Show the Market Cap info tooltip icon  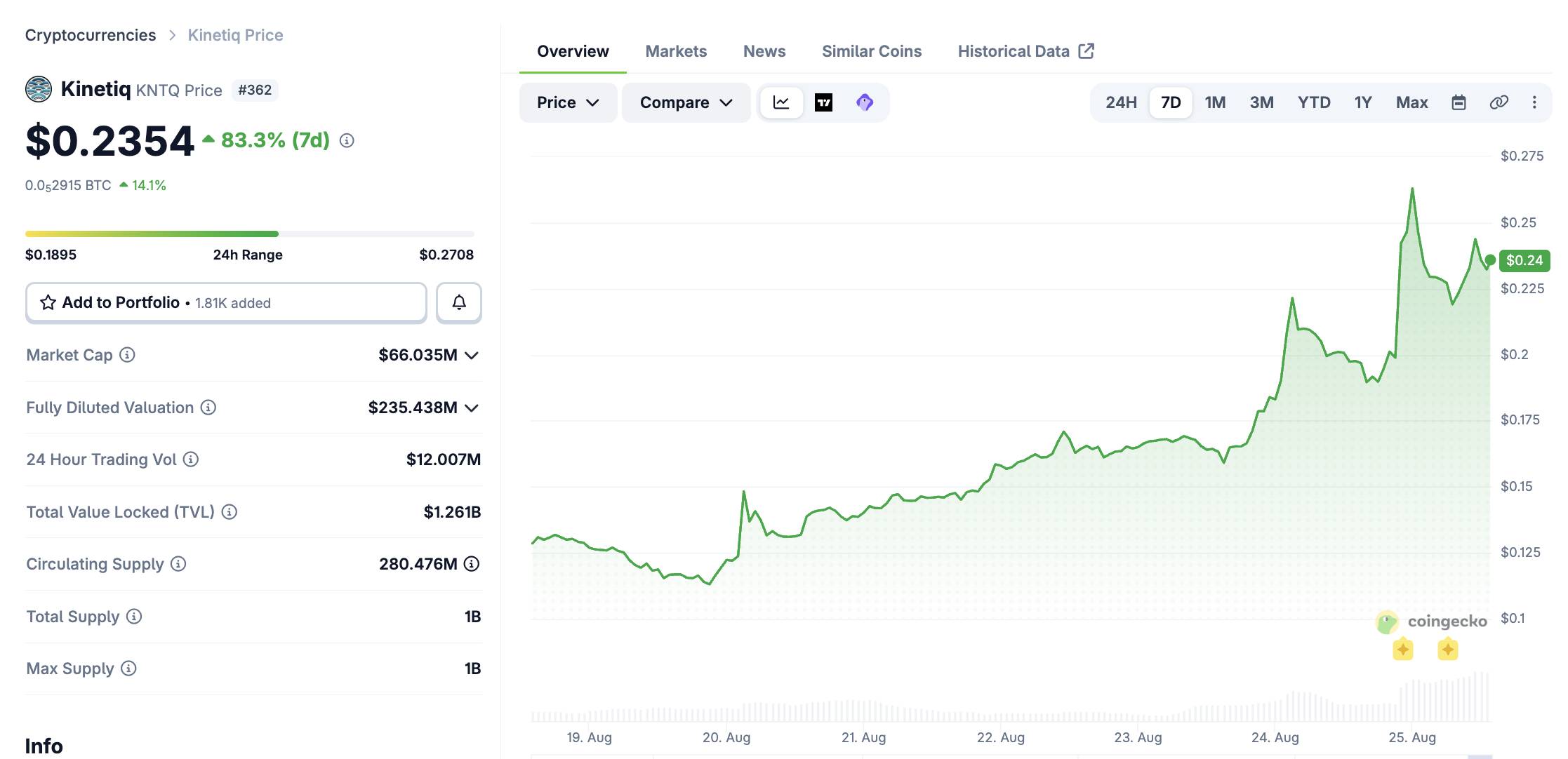(x=127, y=355)
